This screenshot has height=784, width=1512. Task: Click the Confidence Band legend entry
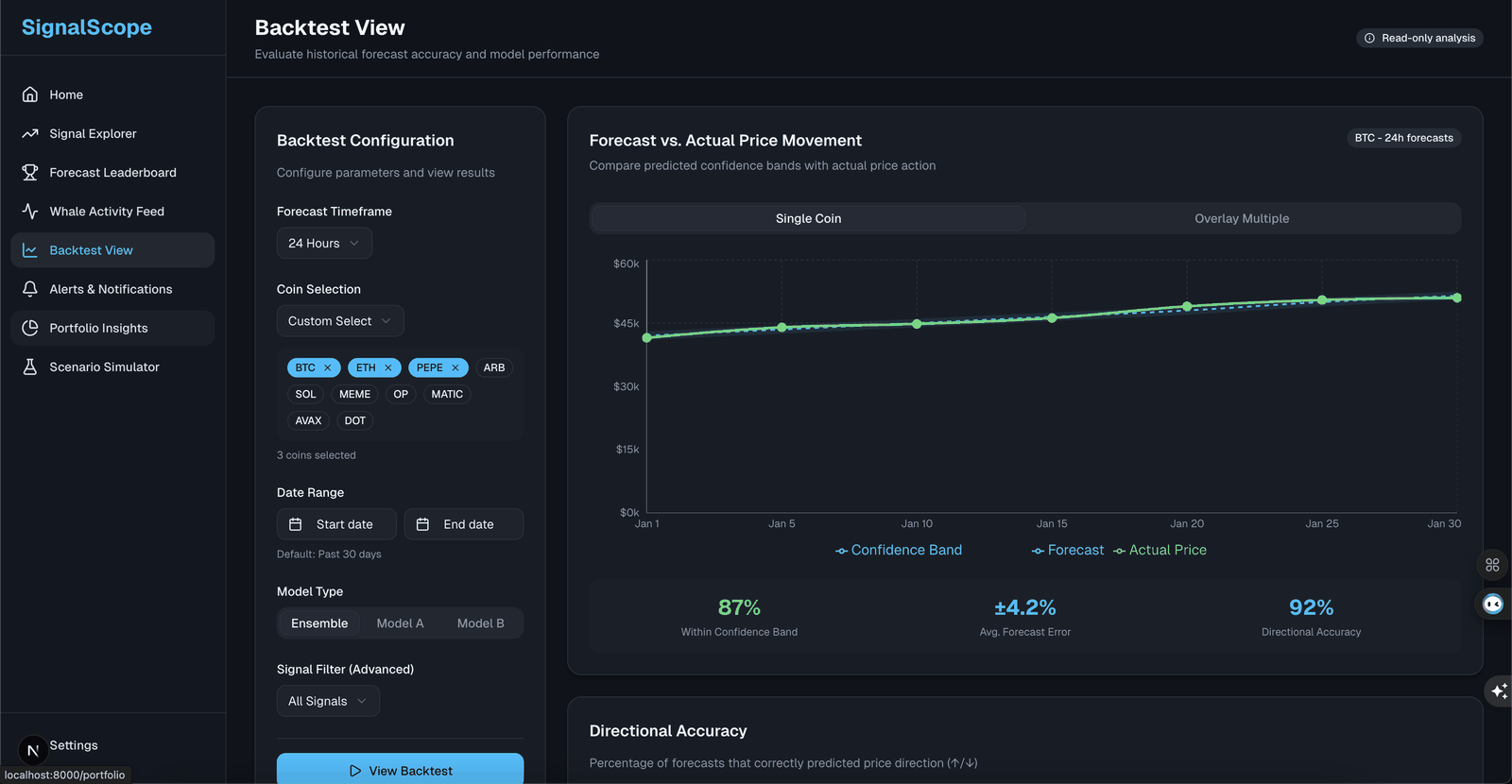pos(899,550)
